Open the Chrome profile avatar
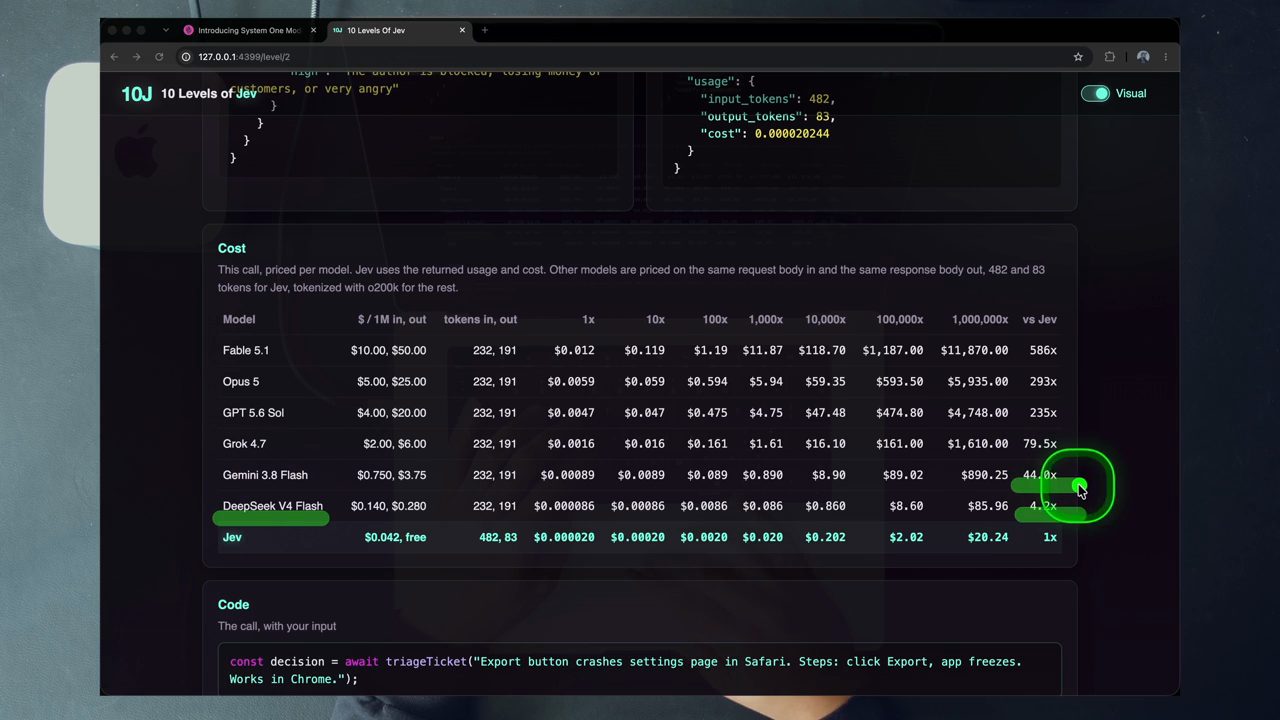The height and width of the screenshot is (720, 1280). point(1143,57)
